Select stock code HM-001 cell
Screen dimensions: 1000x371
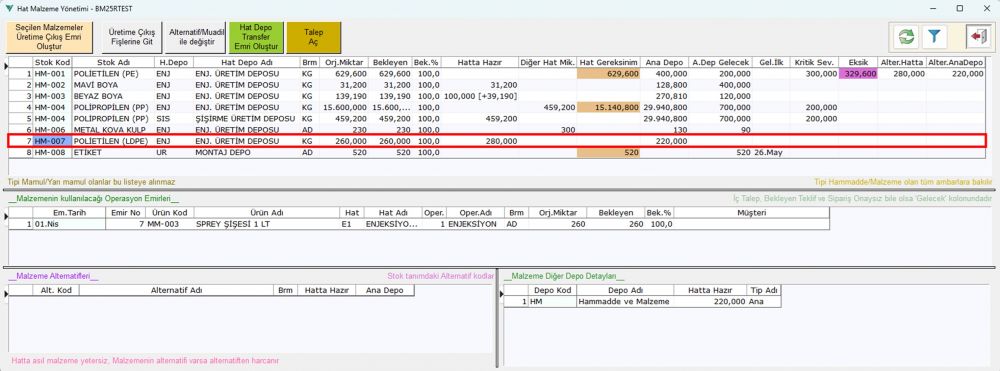click(x=52, y=74)
